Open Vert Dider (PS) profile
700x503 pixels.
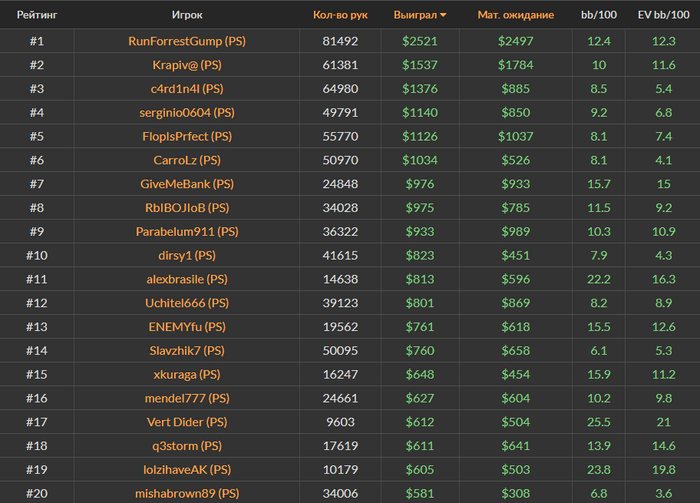point(187,422)
